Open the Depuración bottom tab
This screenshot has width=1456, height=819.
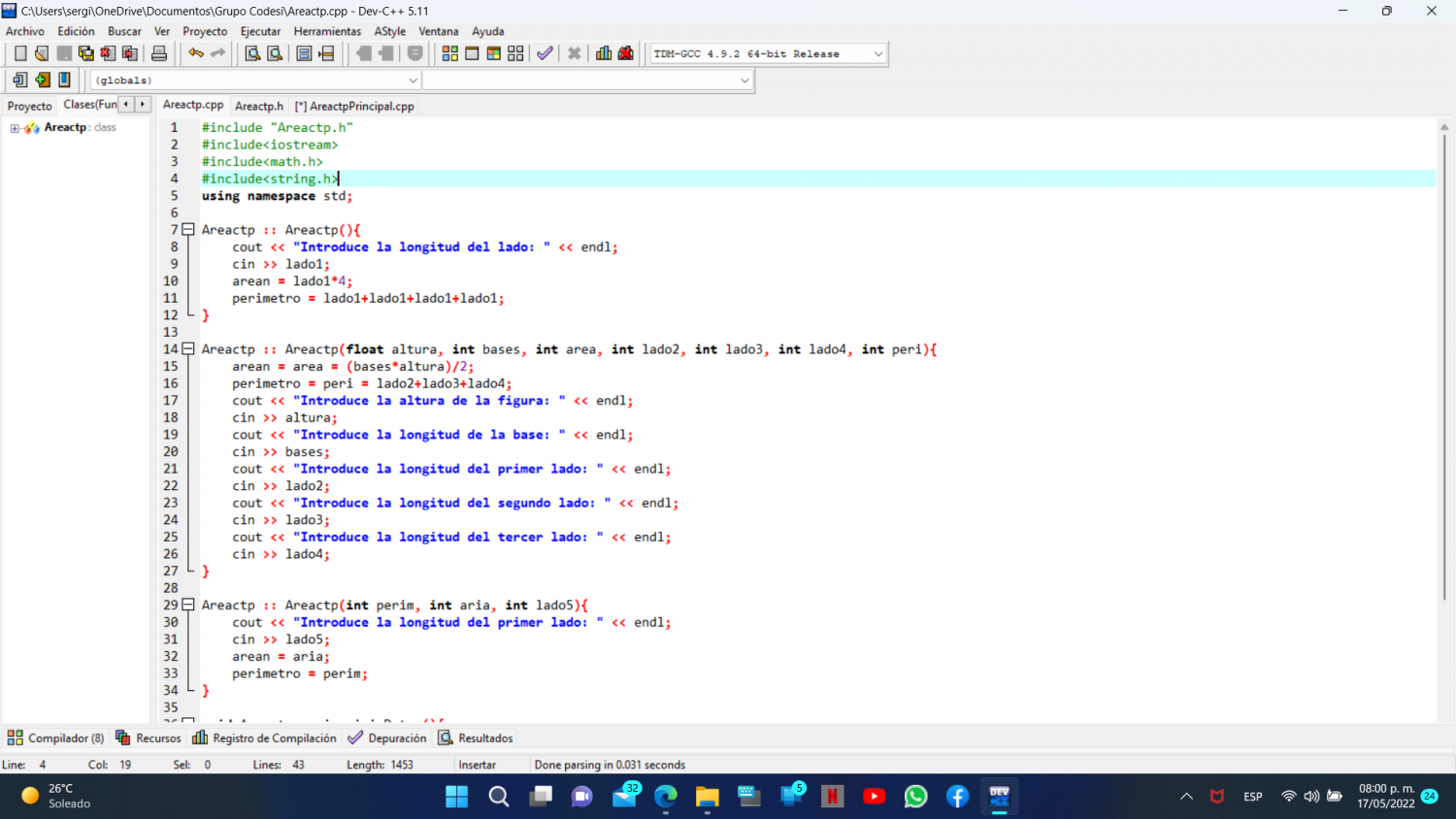coord(387,738)
